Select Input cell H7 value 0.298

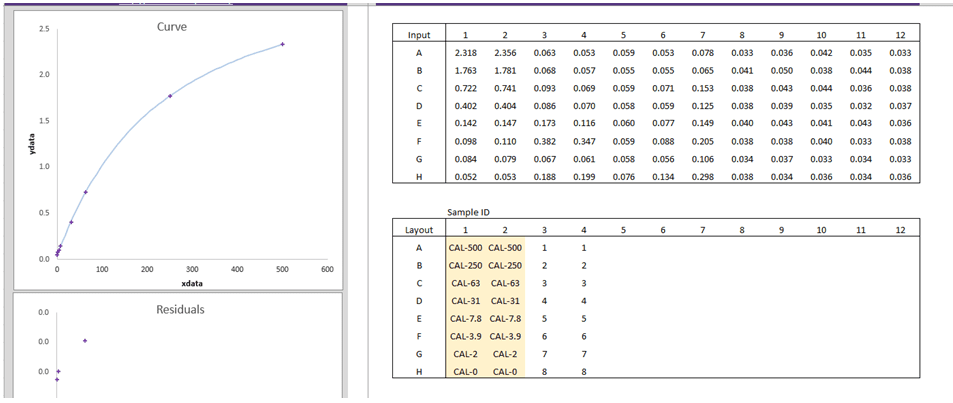pyautogui.click(x=703, y=177)
